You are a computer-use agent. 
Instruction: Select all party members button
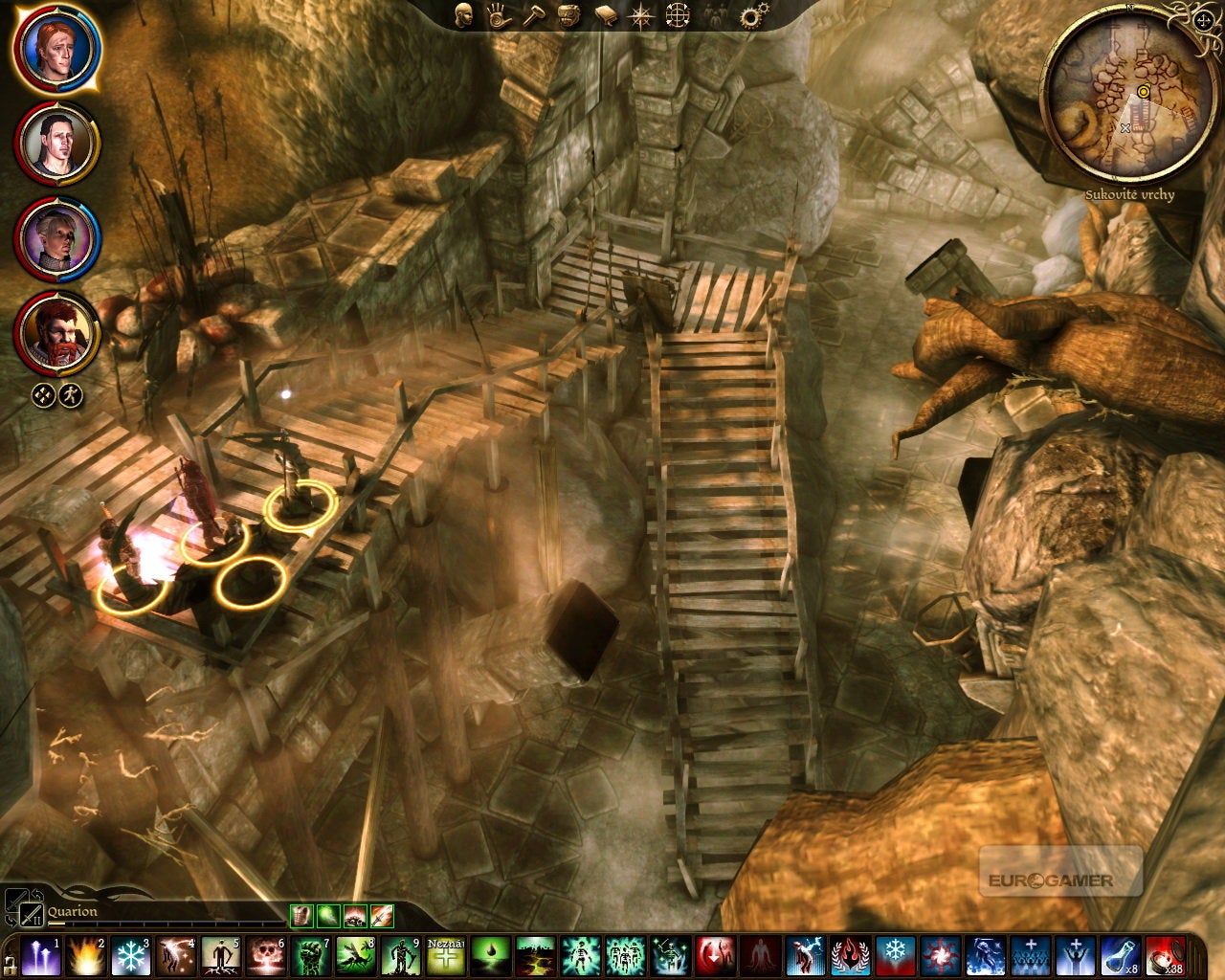(x=43, y=394)
